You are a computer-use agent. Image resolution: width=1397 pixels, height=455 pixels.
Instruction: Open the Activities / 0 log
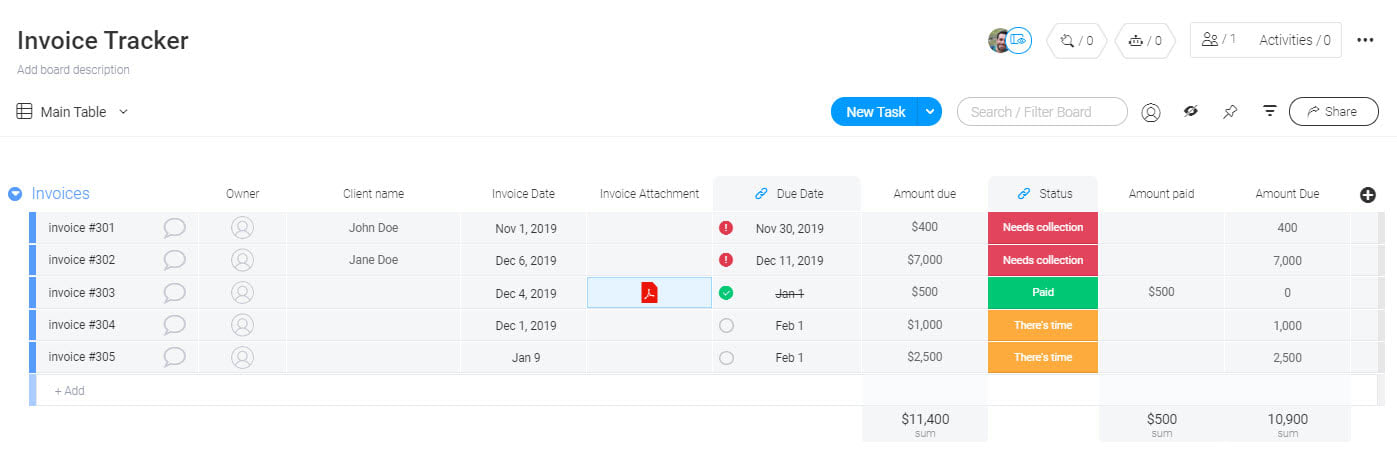(x=1295, y=40)
